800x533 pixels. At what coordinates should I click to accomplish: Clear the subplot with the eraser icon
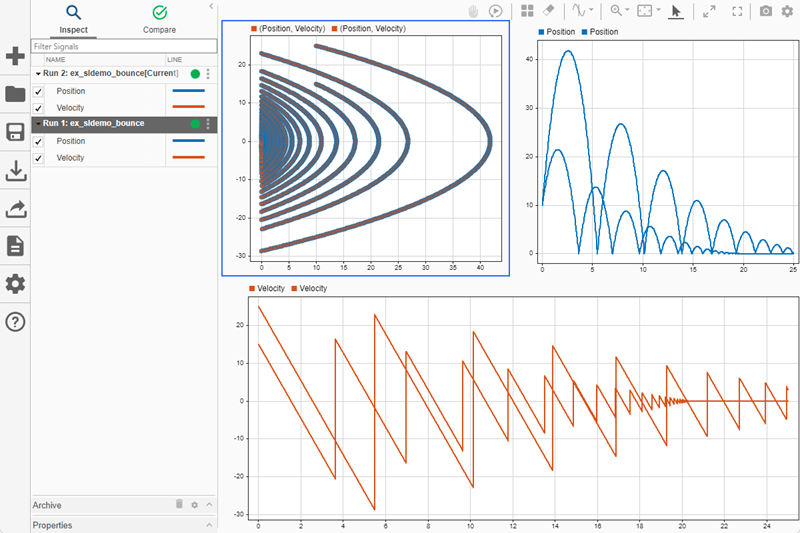(x=548, y=11)
